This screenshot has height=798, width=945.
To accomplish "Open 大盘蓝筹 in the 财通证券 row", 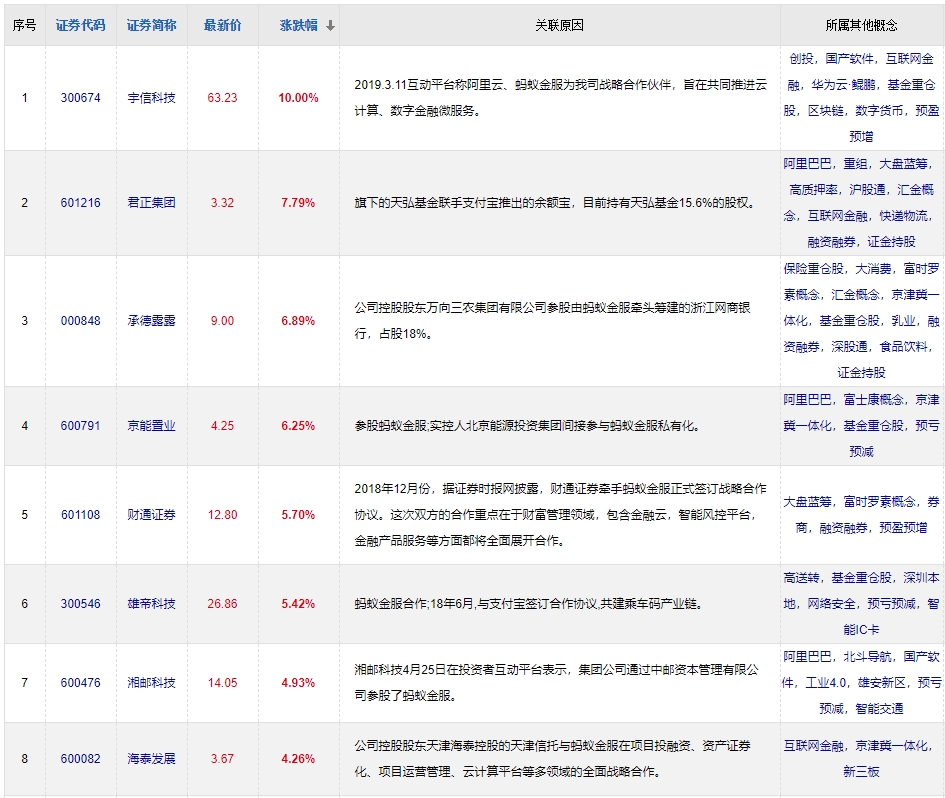I will pyautogui.click(x=807, y=501).
